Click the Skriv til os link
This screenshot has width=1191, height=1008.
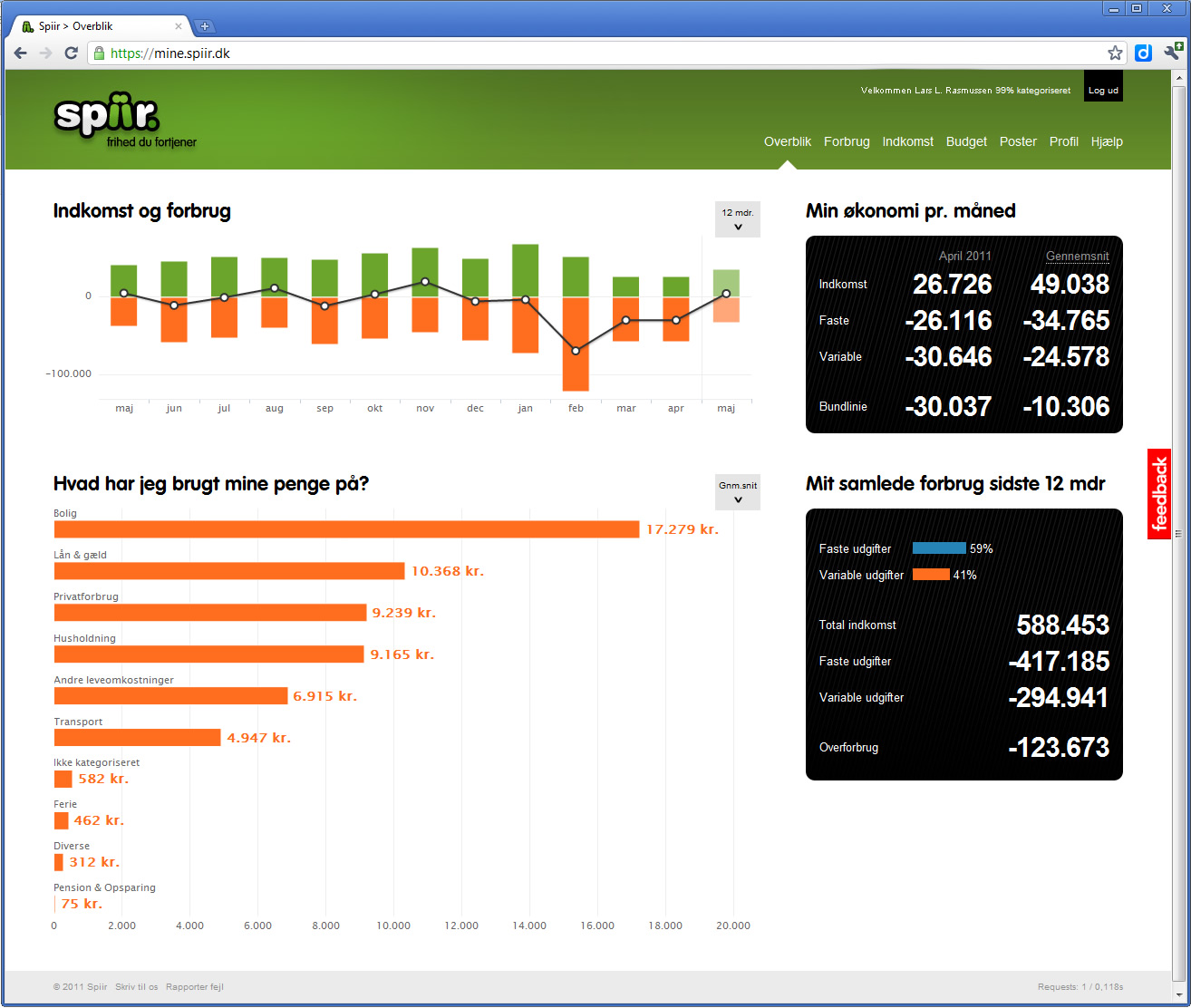click(x=137, y=986)
